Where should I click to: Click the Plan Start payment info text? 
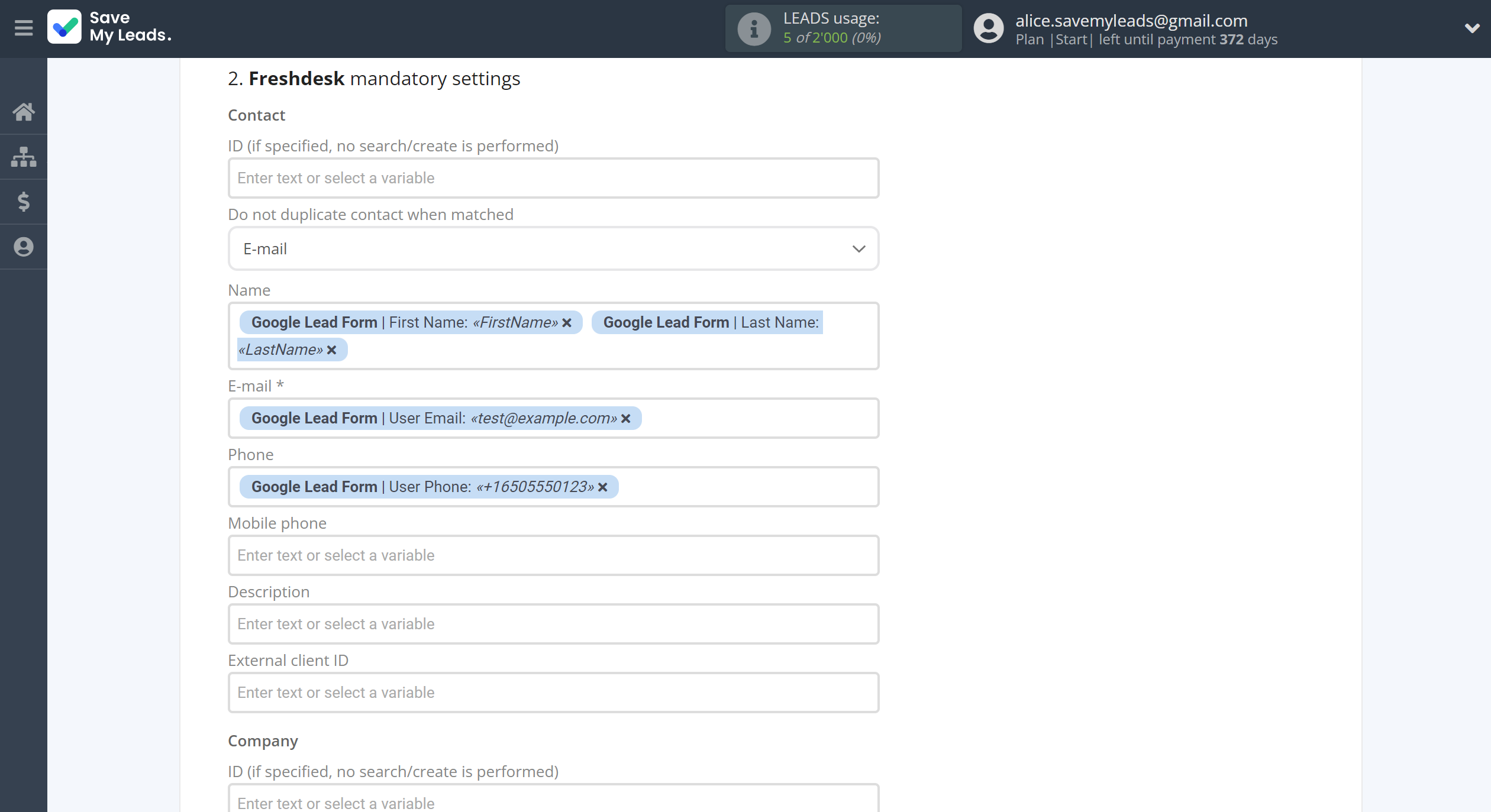coord(1147,40)
